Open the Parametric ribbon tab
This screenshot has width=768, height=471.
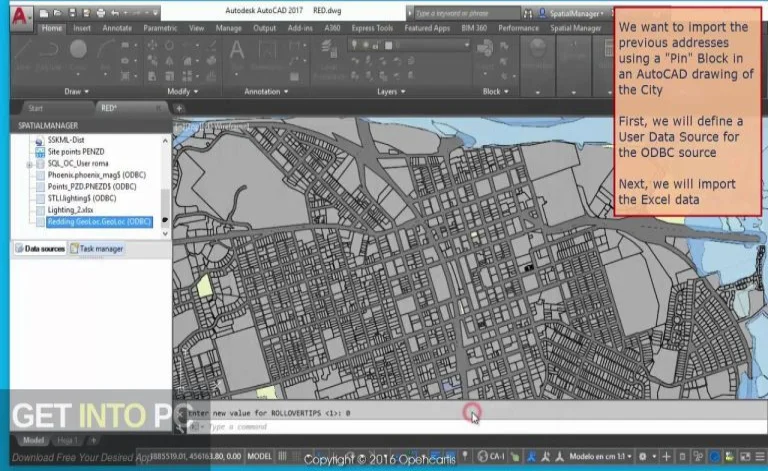pos(160,28)
